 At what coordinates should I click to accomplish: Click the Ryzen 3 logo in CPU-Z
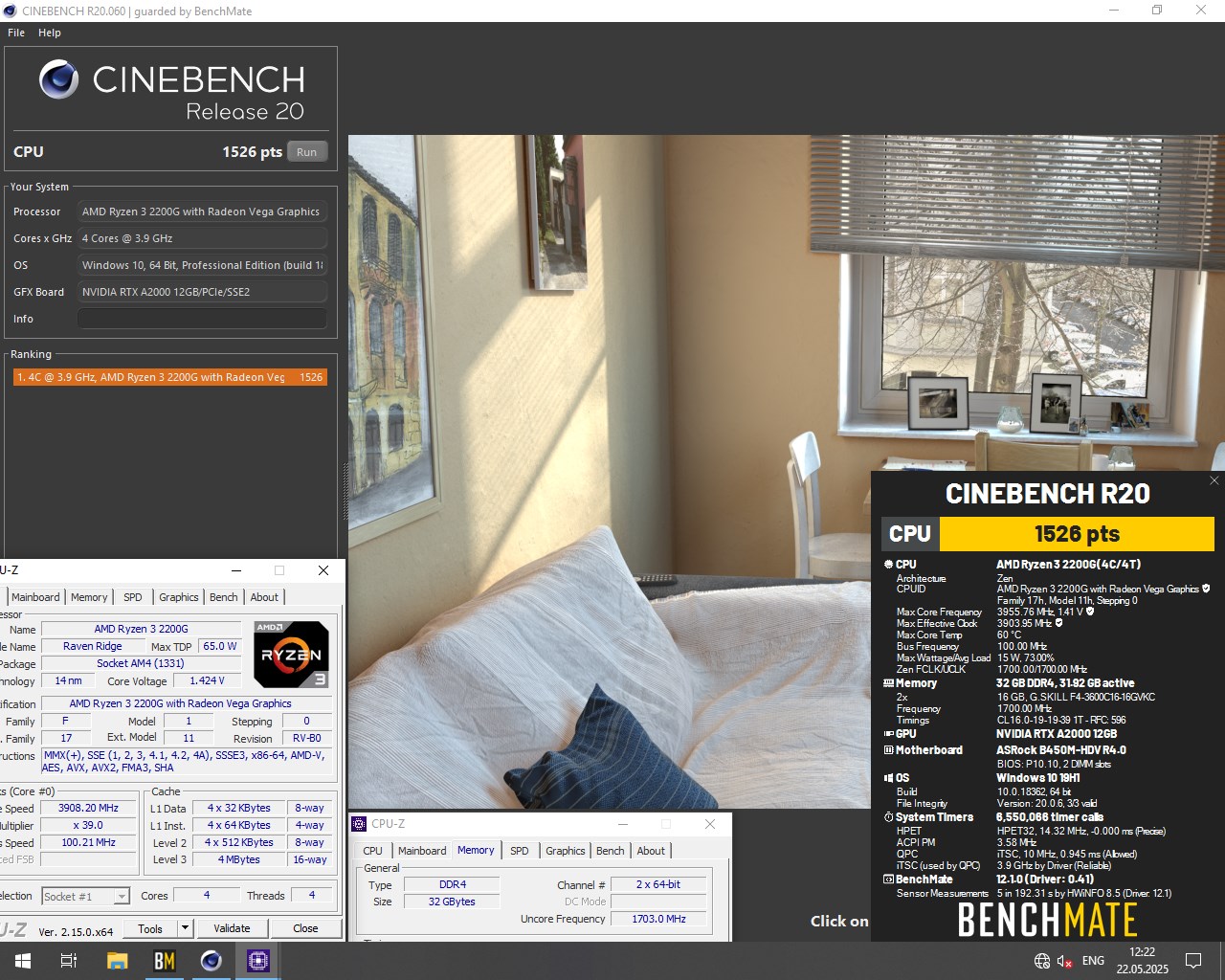[292, 655]
